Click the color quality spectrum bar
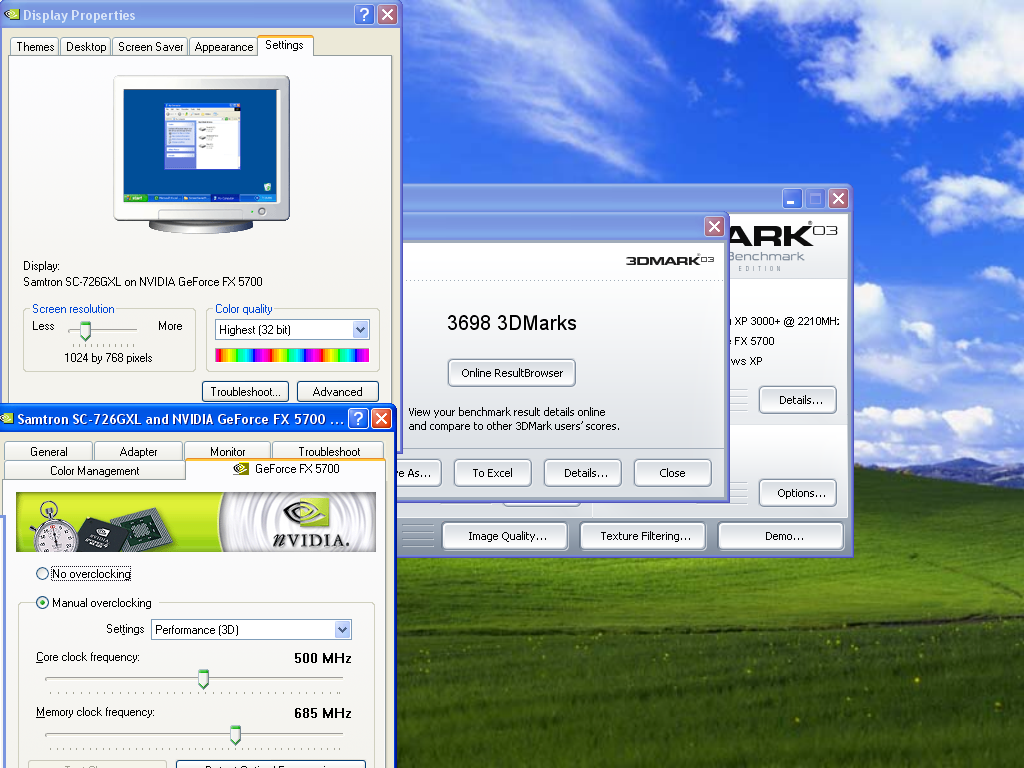 point(292,355)
